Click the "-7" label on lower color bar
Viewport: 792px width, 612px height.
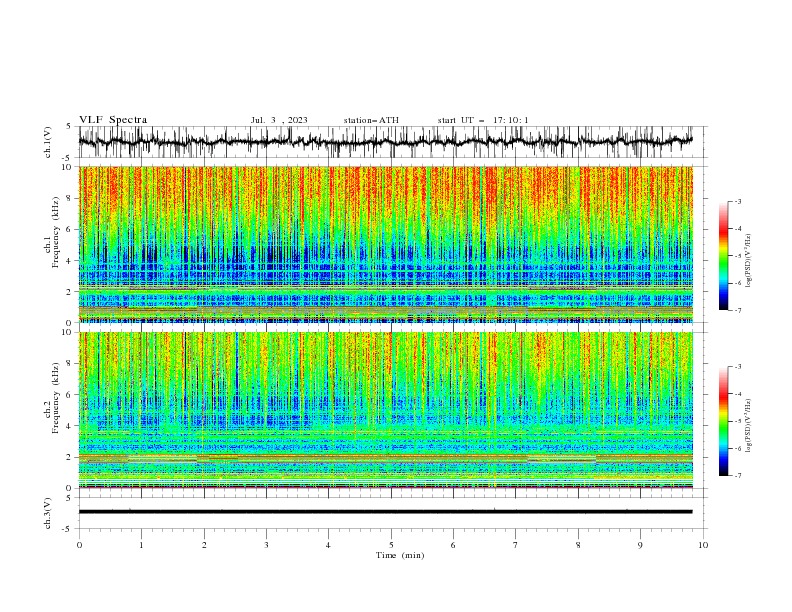(x=737, y=476)
